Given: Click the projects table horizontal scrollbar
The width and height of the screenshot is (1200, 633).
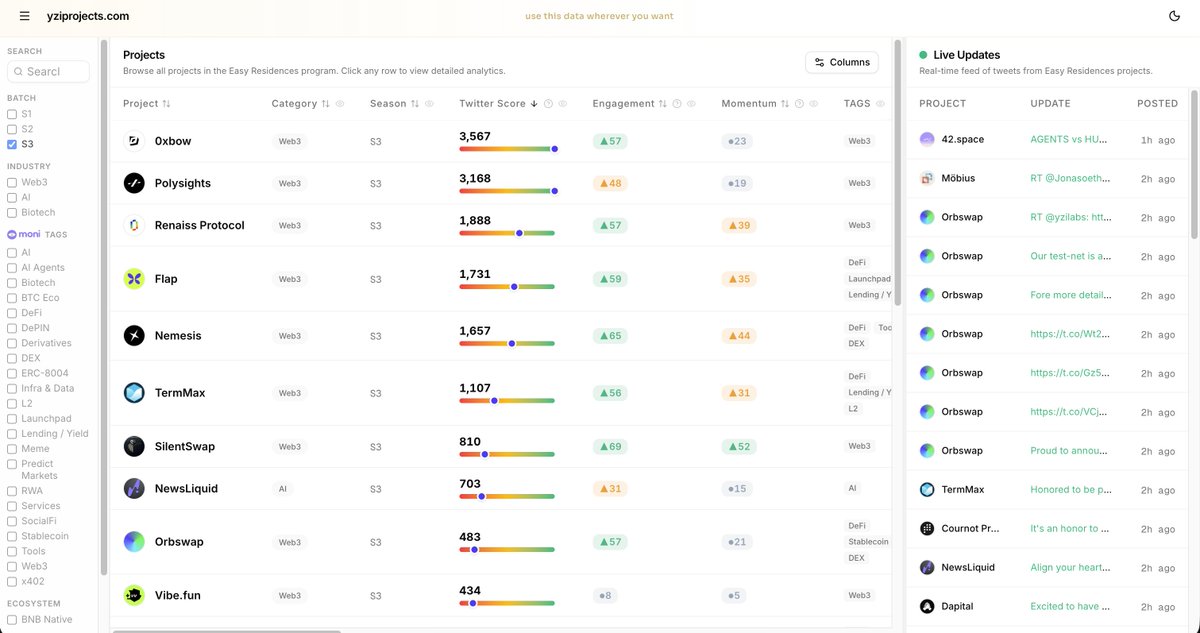Looking at the screenshot, I should (x=226, y=631).
